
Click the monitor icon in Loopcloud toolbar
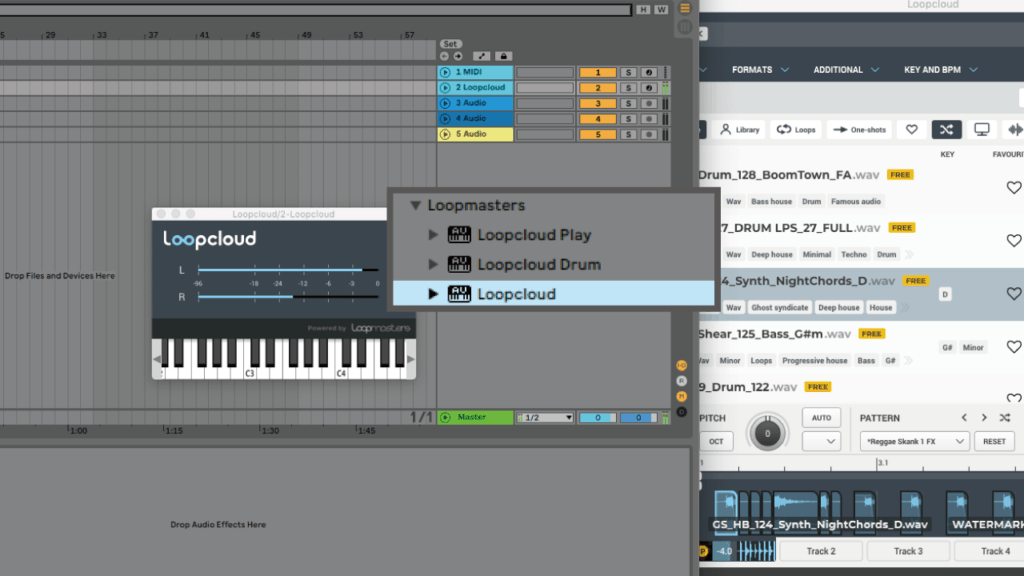tap(982, 129)
